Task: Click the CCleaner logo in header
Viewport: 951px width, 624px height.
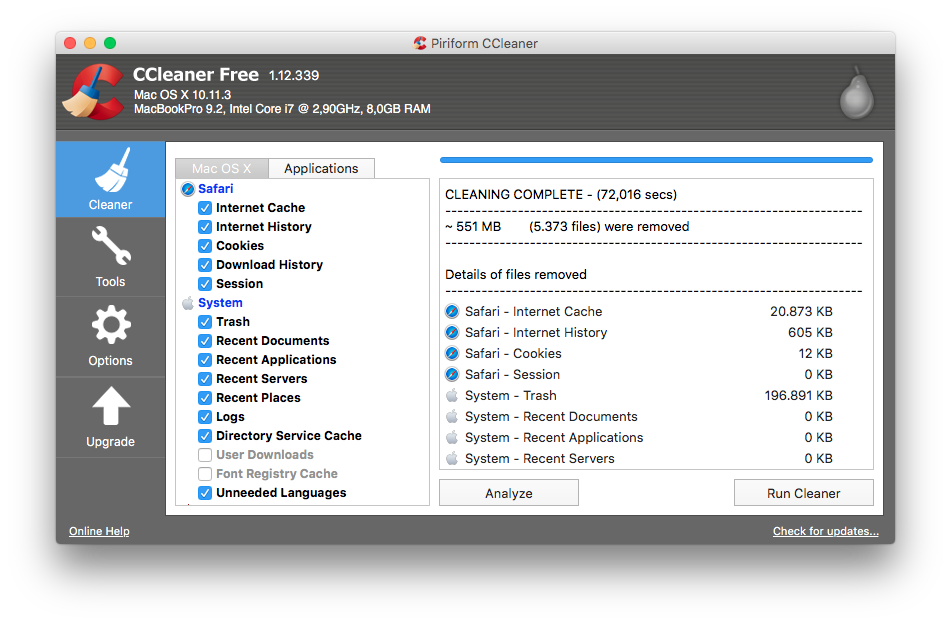Action: point(94,92)
